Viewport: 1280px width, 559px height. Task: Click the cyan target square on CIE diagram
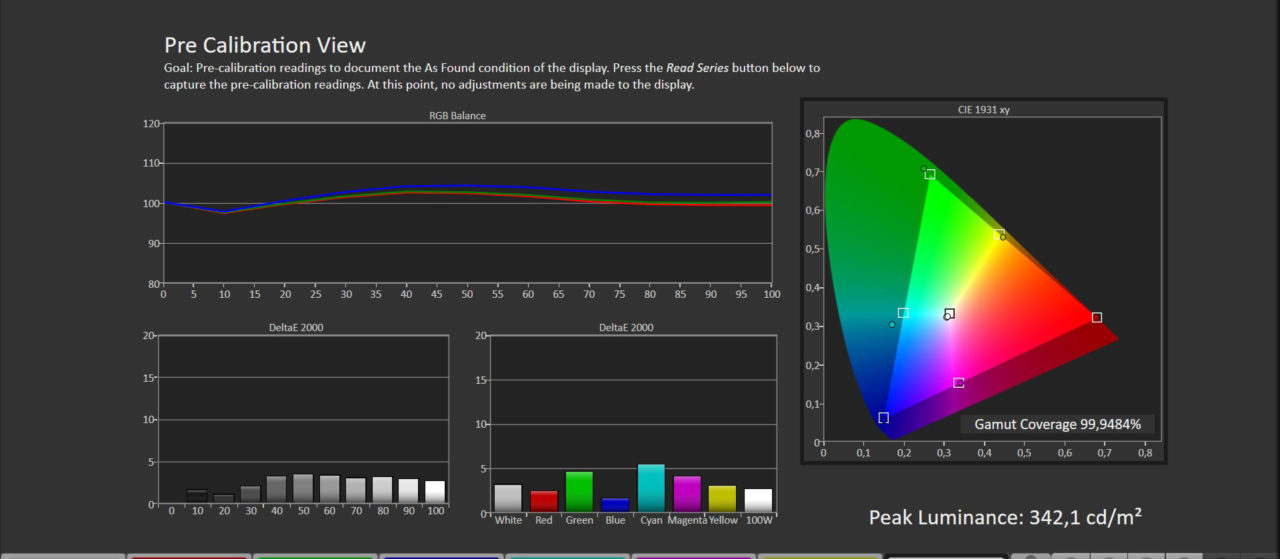coord(903,313)
